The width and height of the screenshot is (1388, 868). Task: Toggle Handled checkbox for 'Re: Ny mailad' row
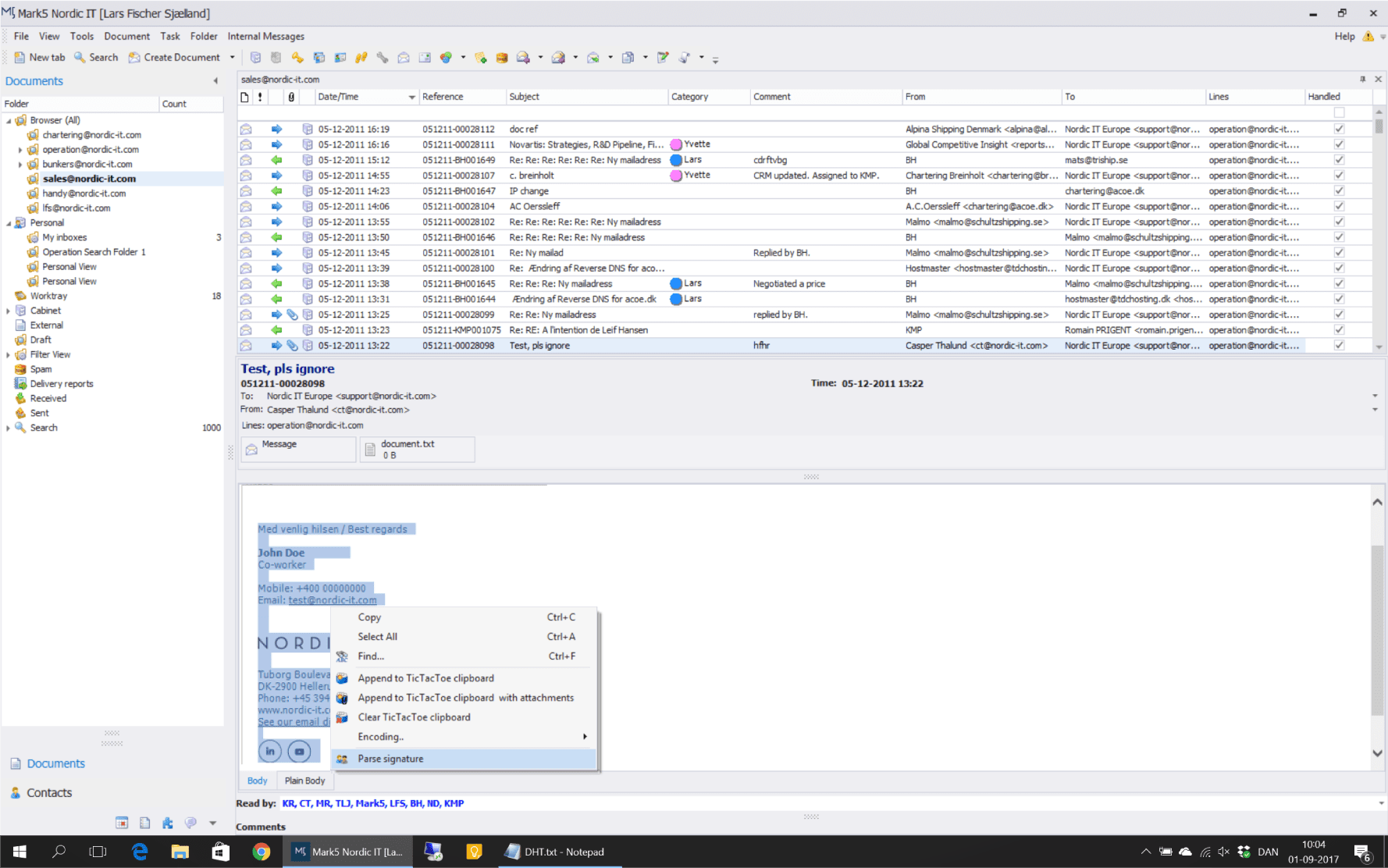pos(1339,253)
